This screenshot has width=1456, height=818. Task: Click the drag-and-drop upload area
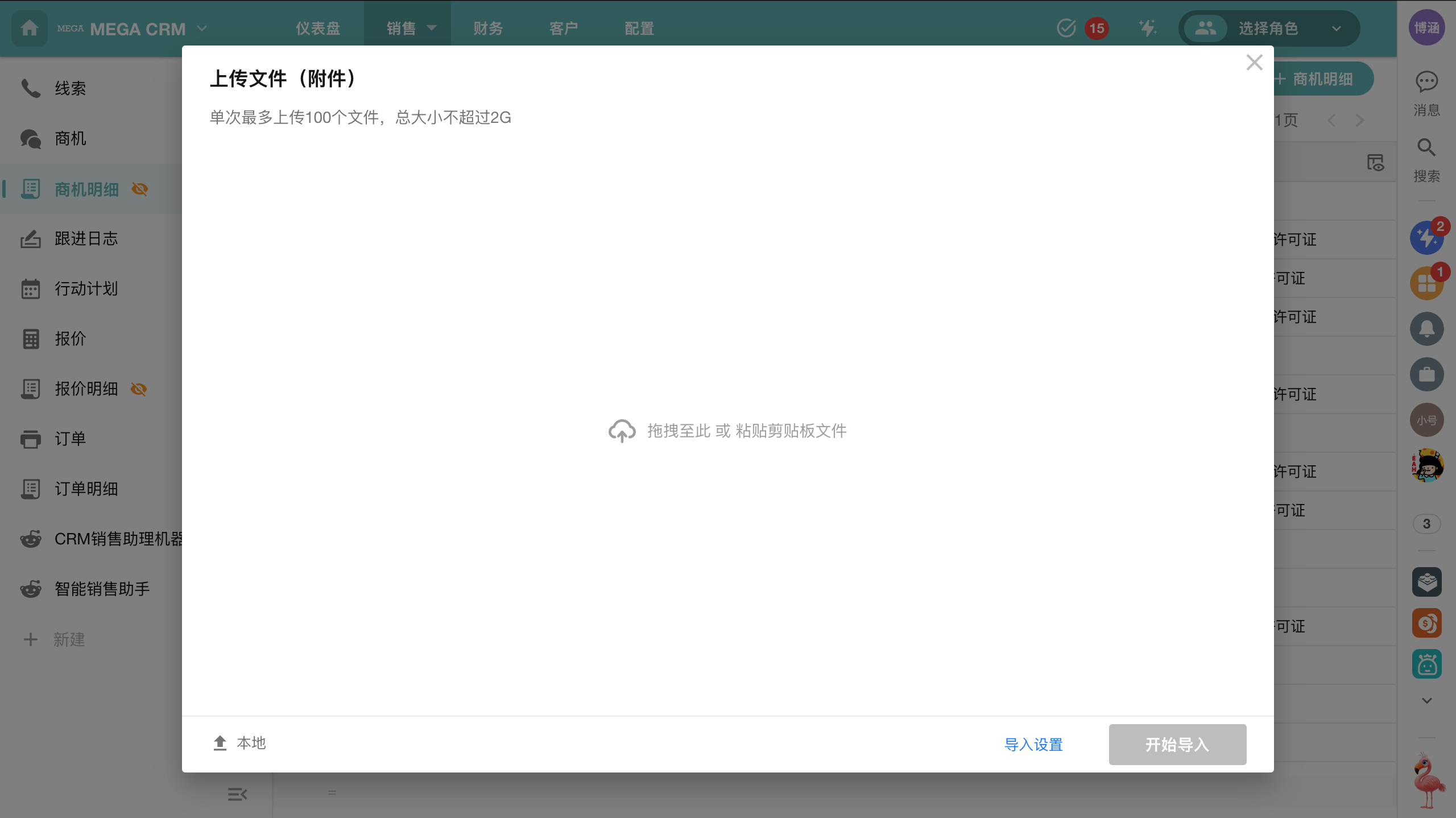tap(727, 431)
